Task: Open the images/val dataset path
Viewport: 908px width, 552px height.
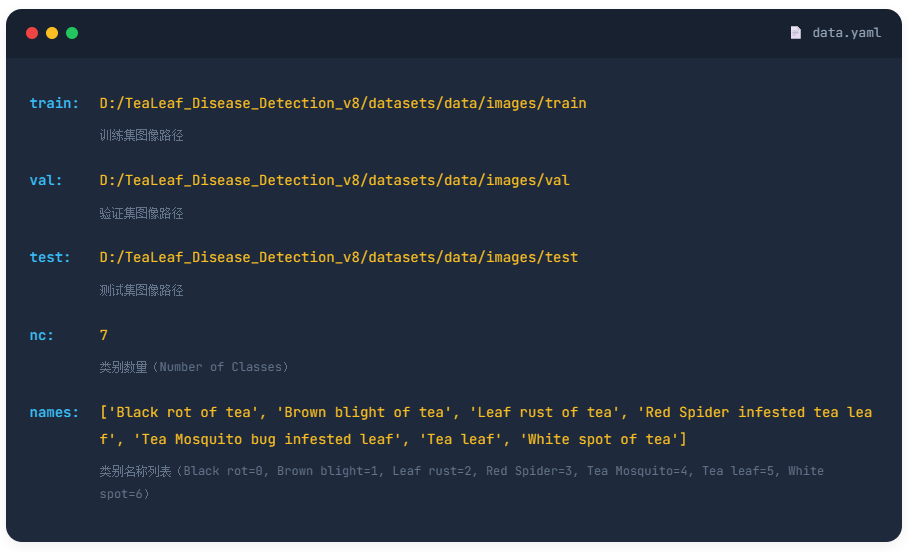Action: pos(335,180)
